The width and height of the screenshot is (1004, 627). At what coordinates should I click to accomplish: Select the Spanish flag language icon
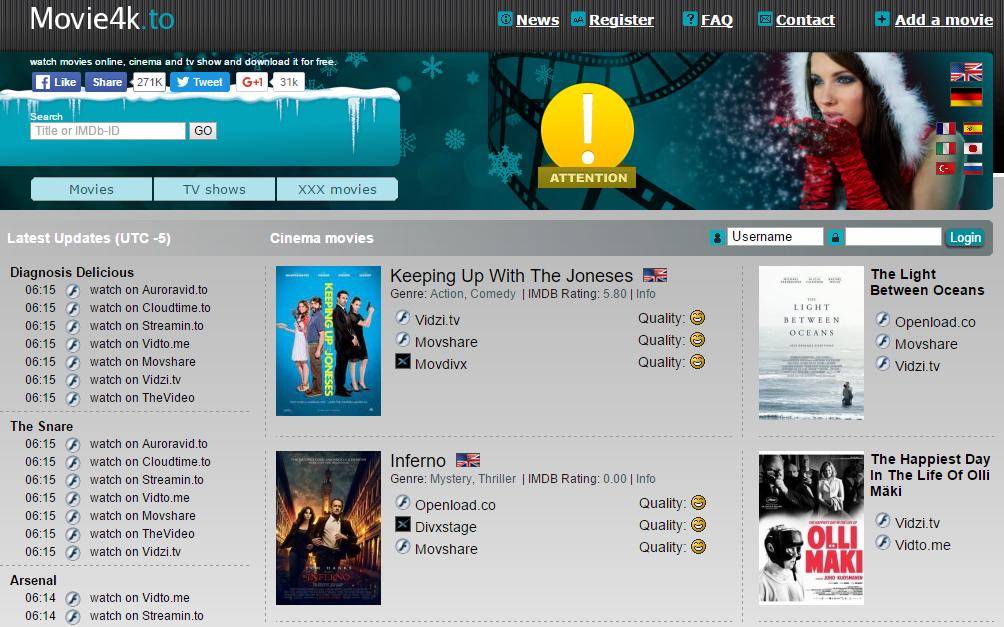[973, 129]
